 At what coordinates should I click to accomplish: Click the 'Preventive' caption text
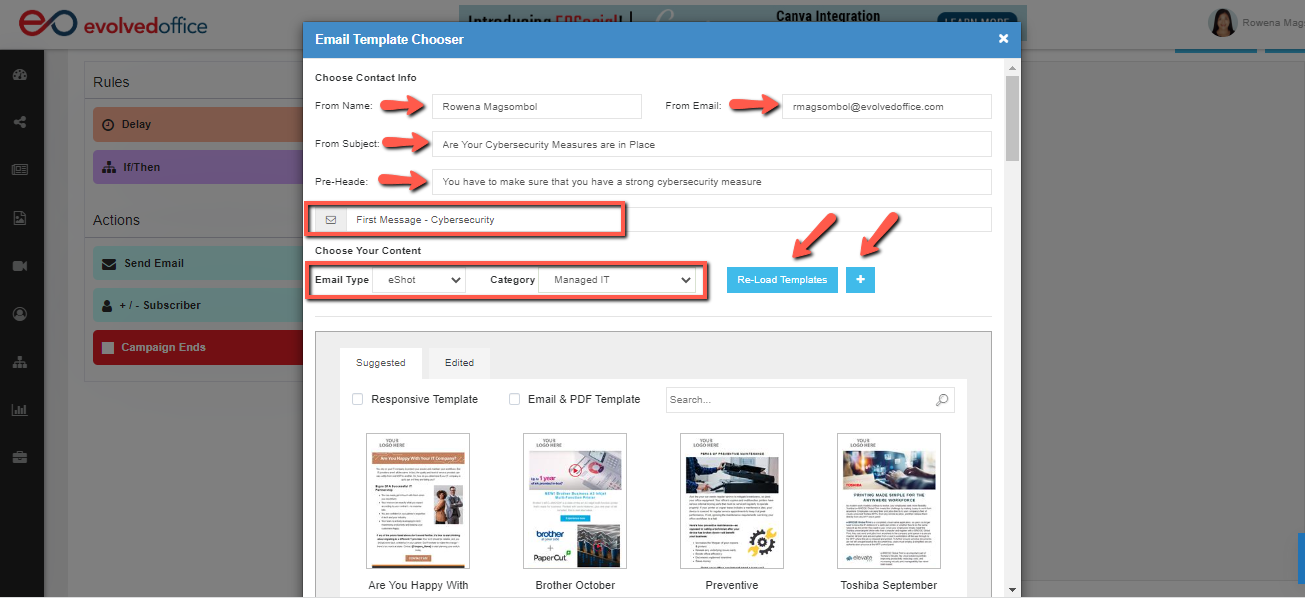[732, 585]
